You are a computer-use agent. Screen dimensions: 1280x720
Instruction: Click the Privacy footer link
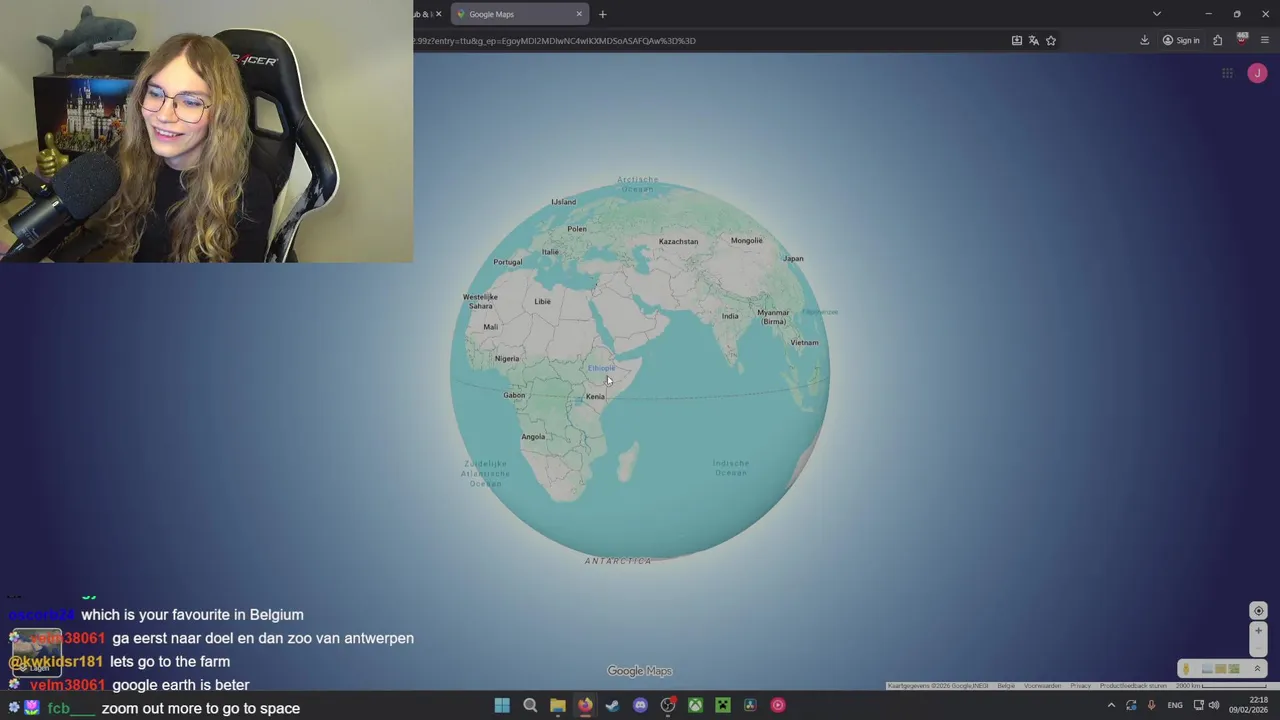[x=1080, y=686]
